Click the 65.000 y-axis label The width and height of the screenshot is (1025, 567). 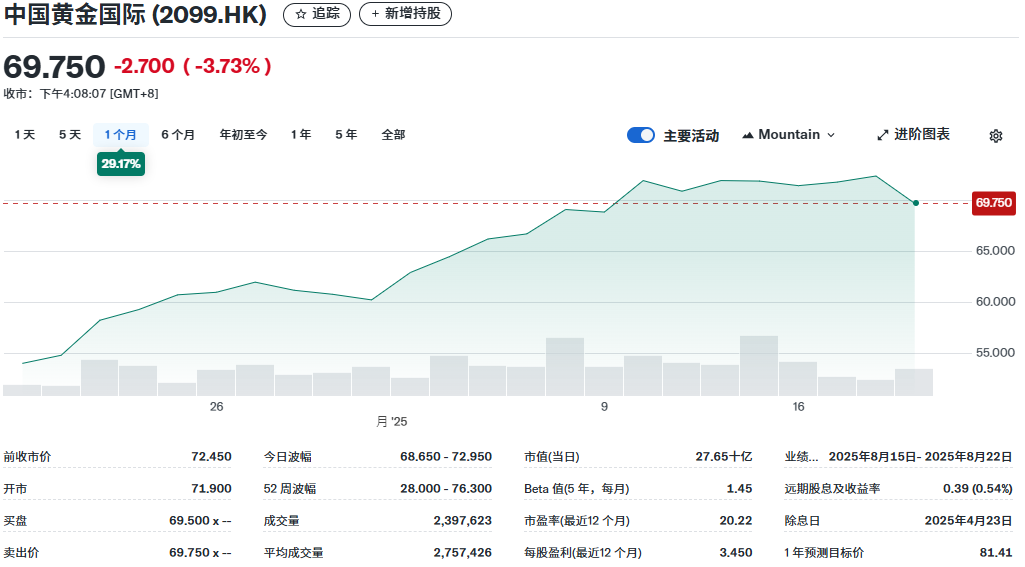pyautogui.click(x=995, y=250)
